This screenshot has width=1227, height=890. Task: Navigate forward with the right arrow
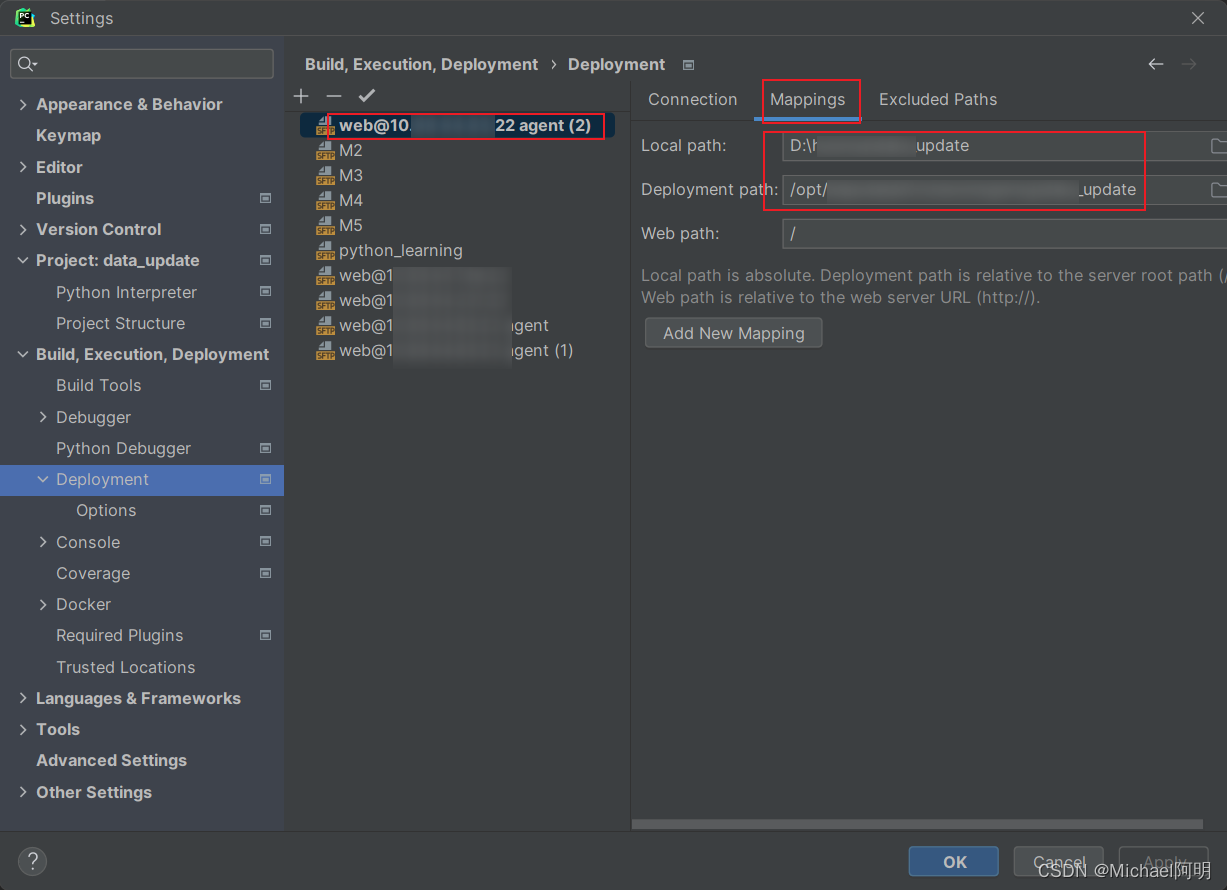1189,64
